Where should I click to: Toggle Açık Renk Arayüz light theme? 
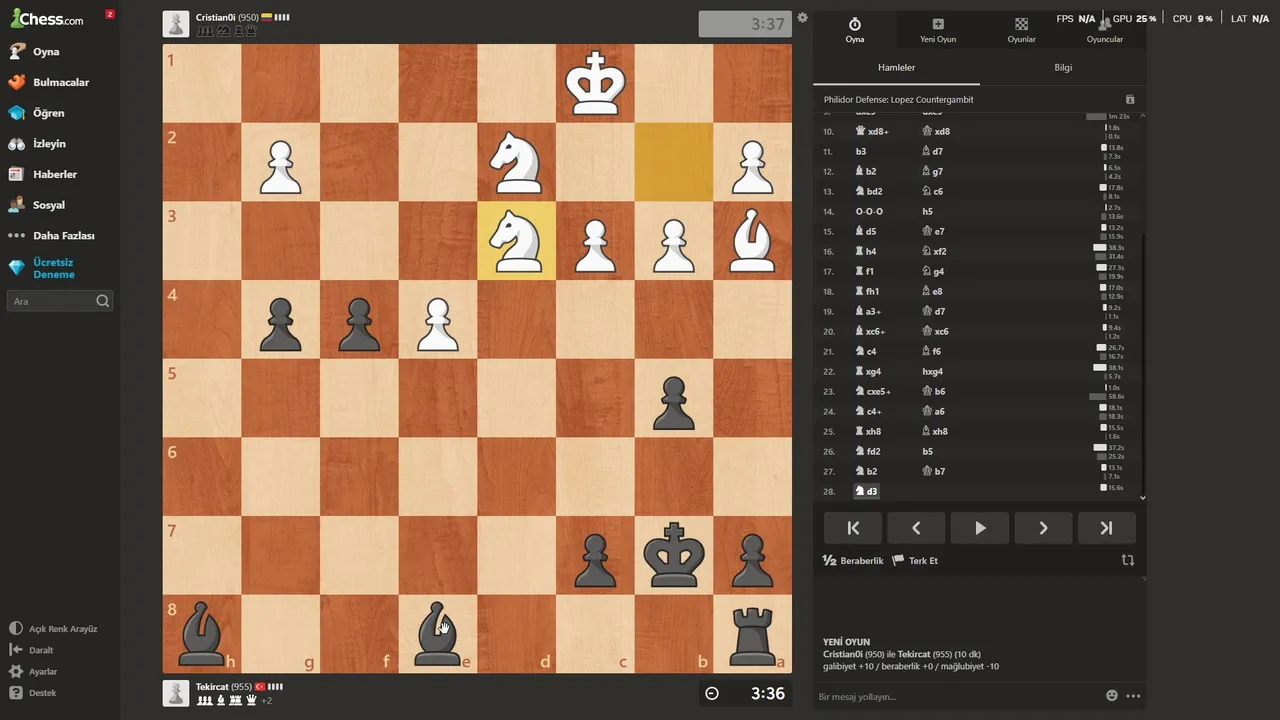[x=54, y=629]
